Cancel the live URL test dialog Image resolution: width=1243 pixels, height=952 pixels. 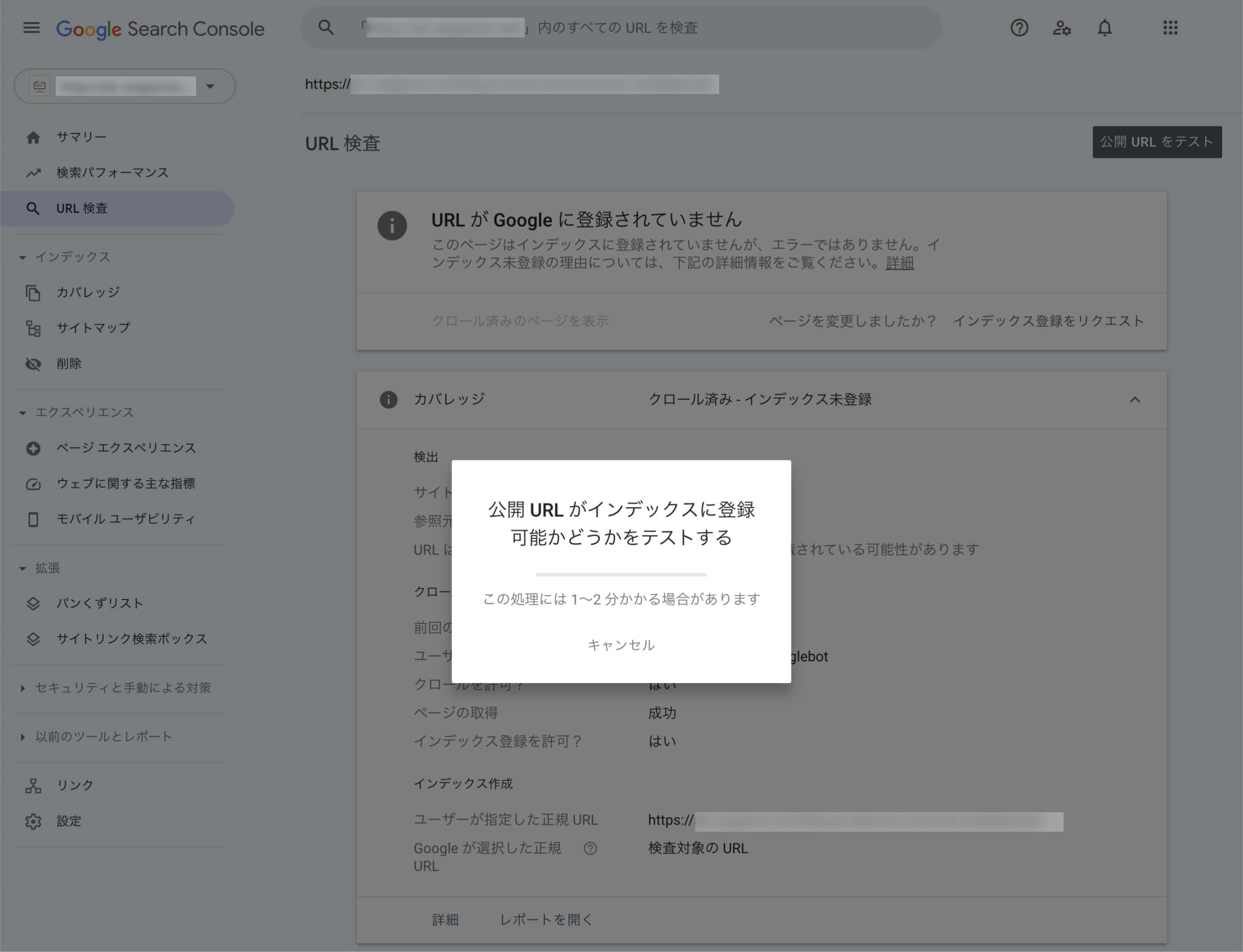621,645
